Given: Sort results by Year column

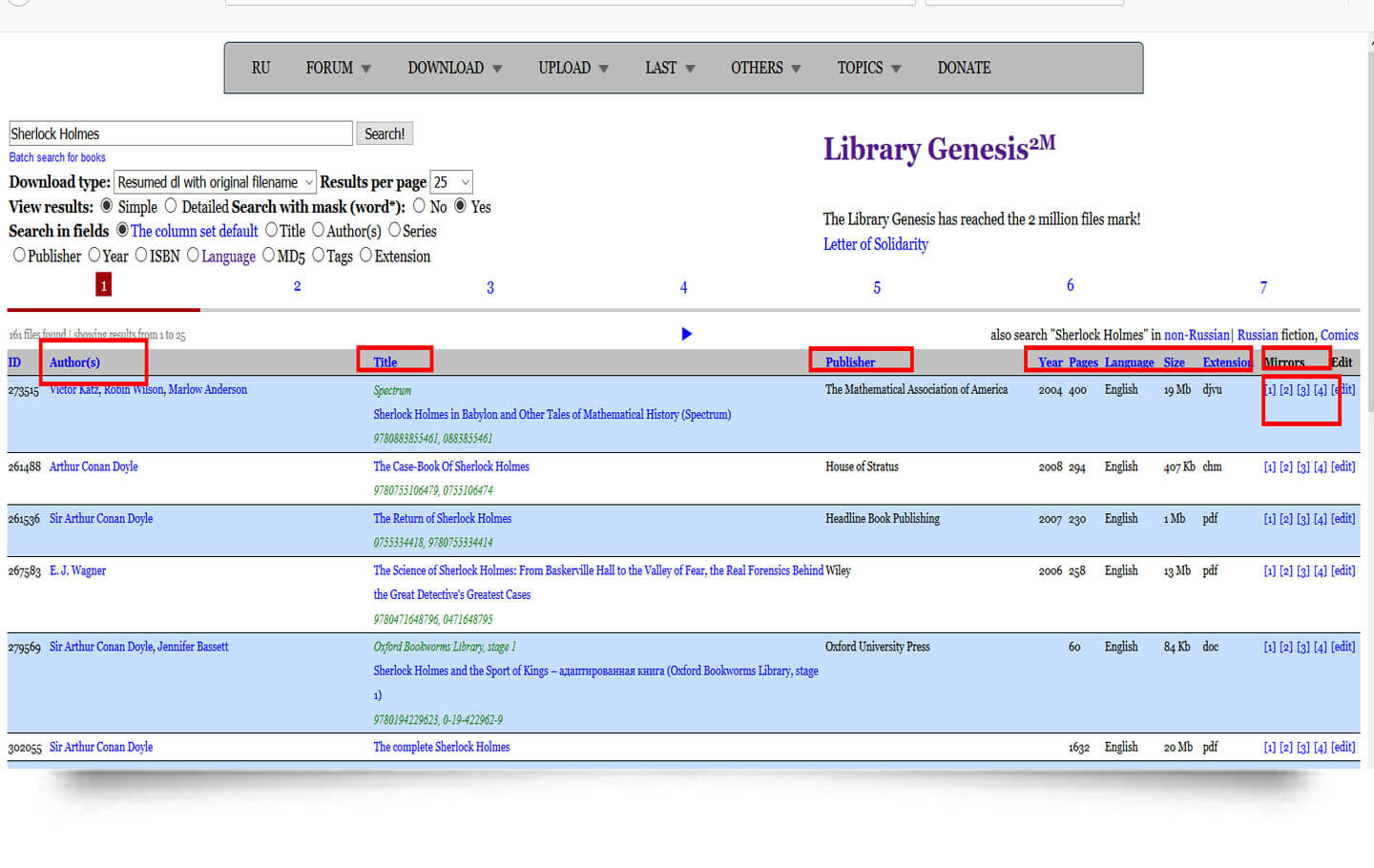Looking at the screenshot, I should coord(1051,362).
